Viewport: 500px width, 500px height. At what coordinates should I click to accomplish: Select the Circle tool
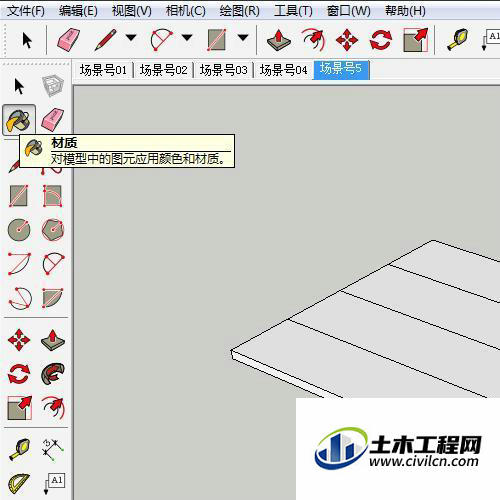(19, 229)
